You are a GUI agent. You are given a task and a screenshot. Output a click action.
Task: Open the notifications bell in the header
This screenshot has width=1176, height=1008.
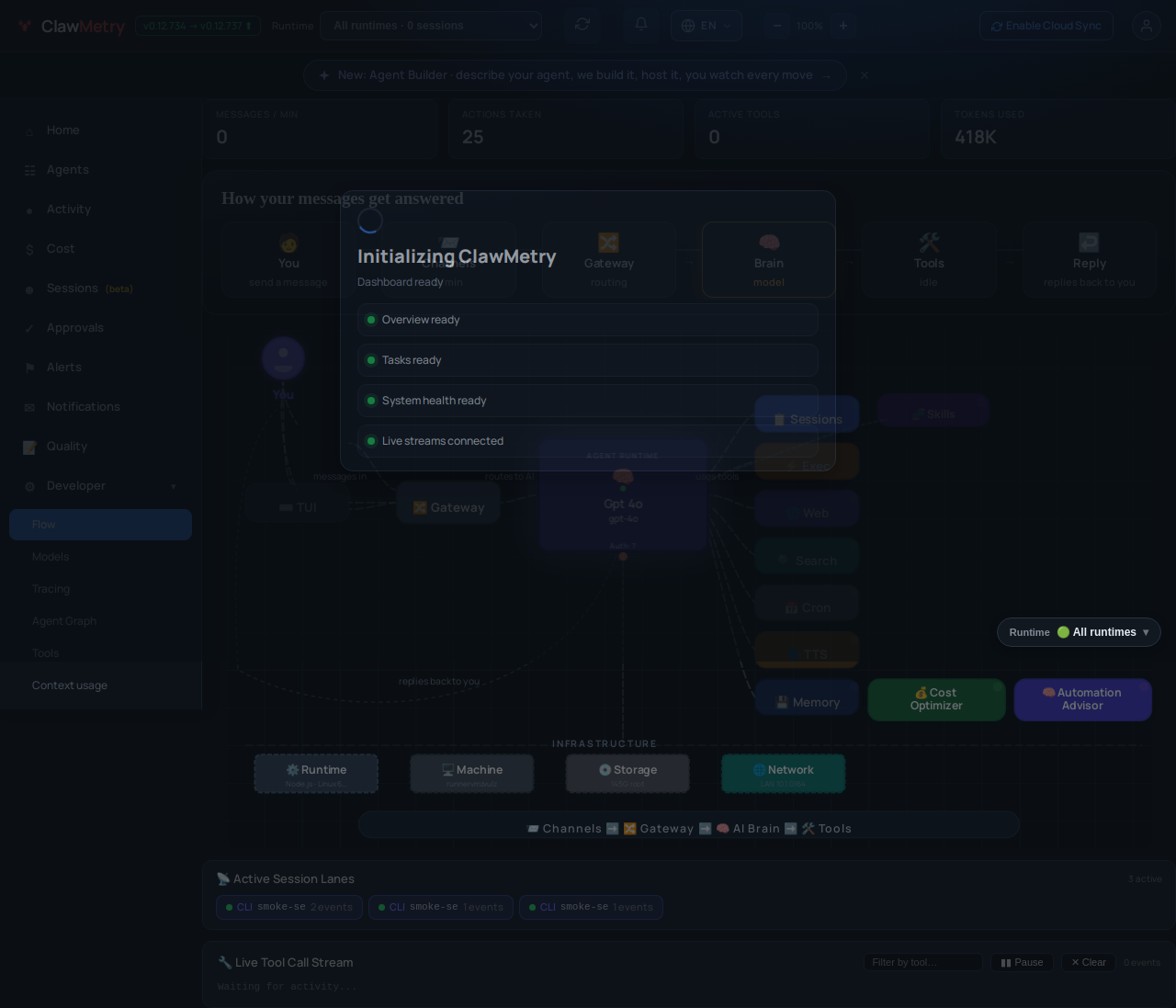[x=641, y=25]
